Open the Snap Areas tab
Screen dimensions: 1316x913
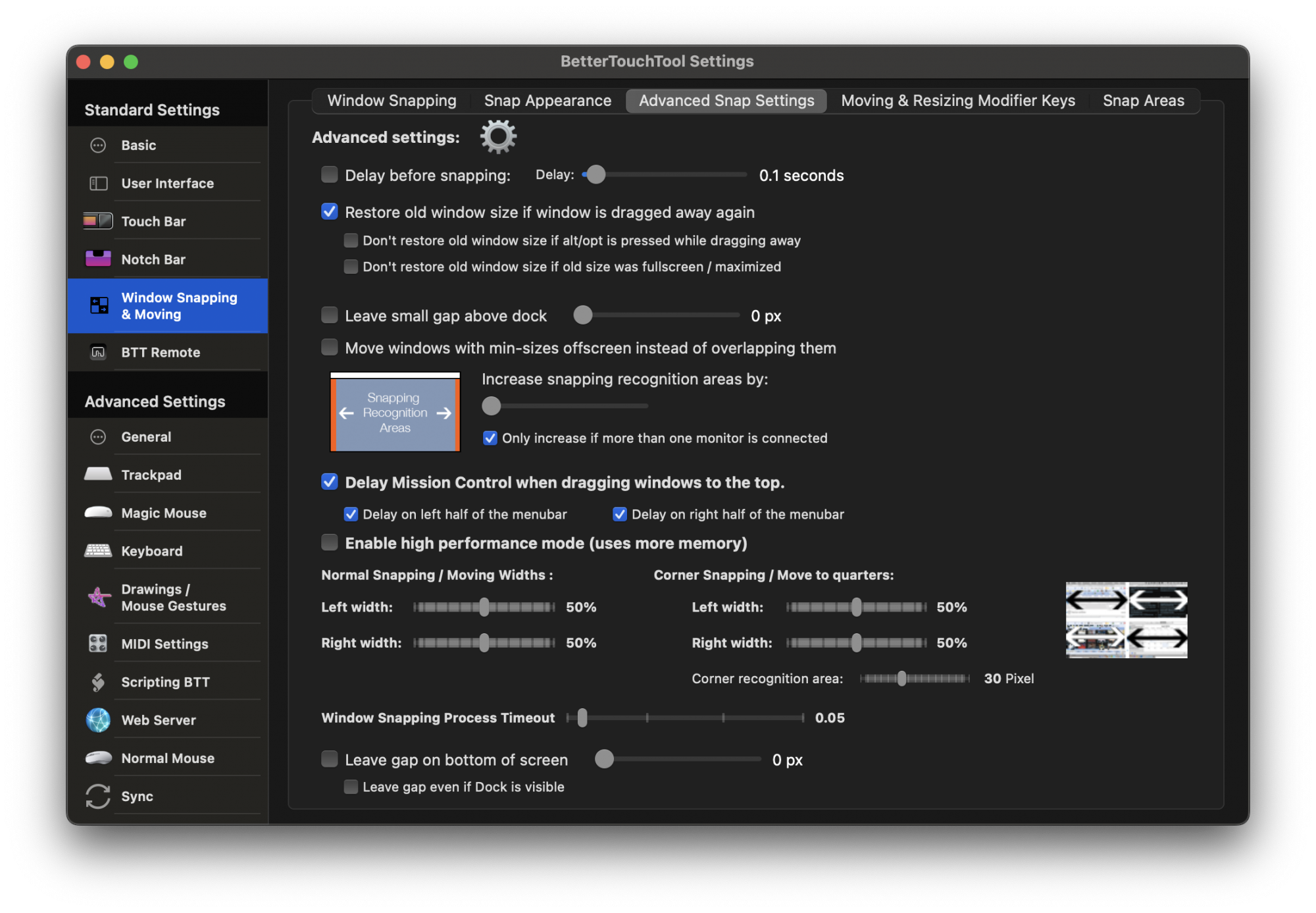point(1143,101)
